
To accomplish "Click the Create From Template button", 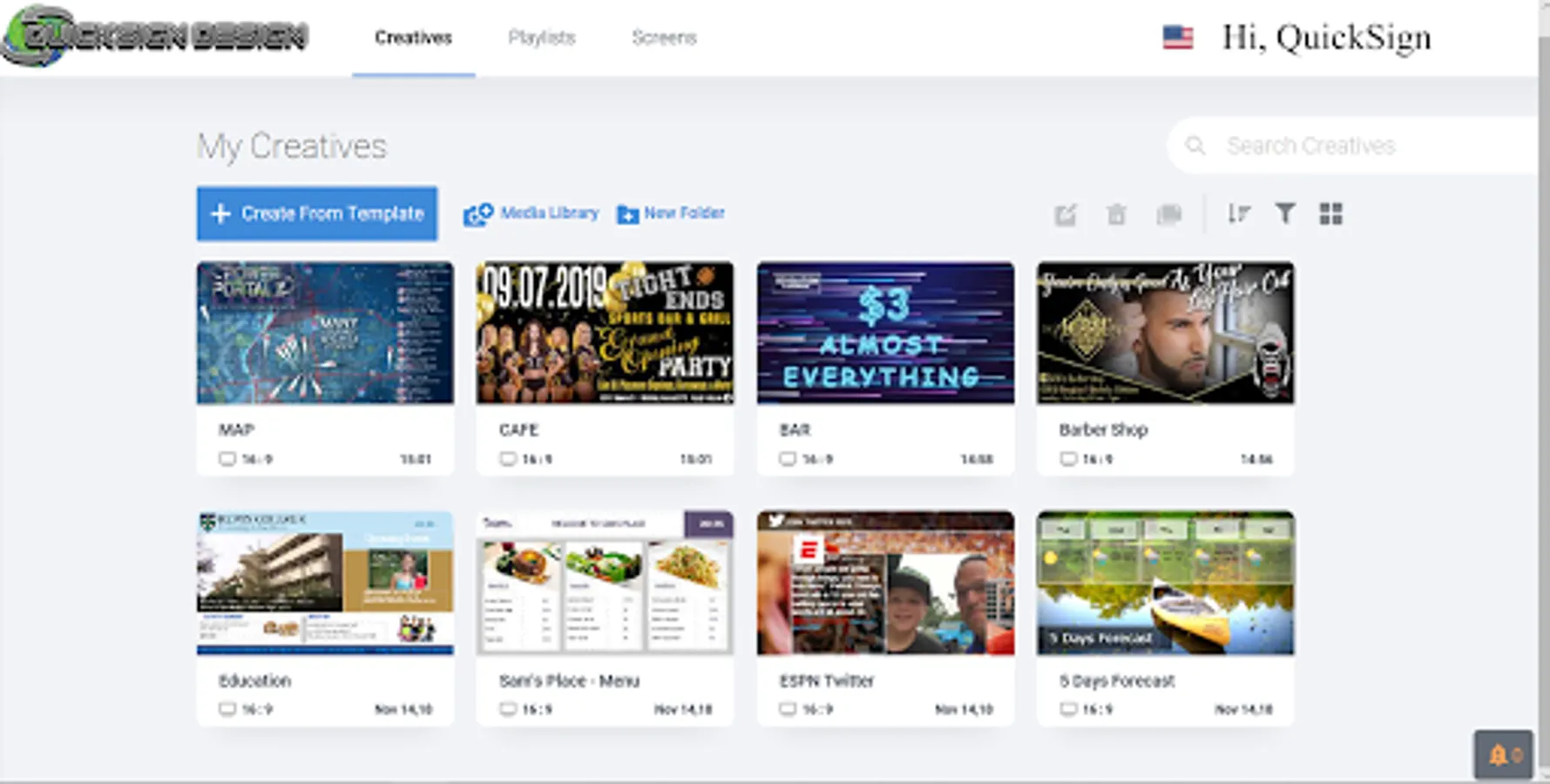I will click(x=317, y=213).
